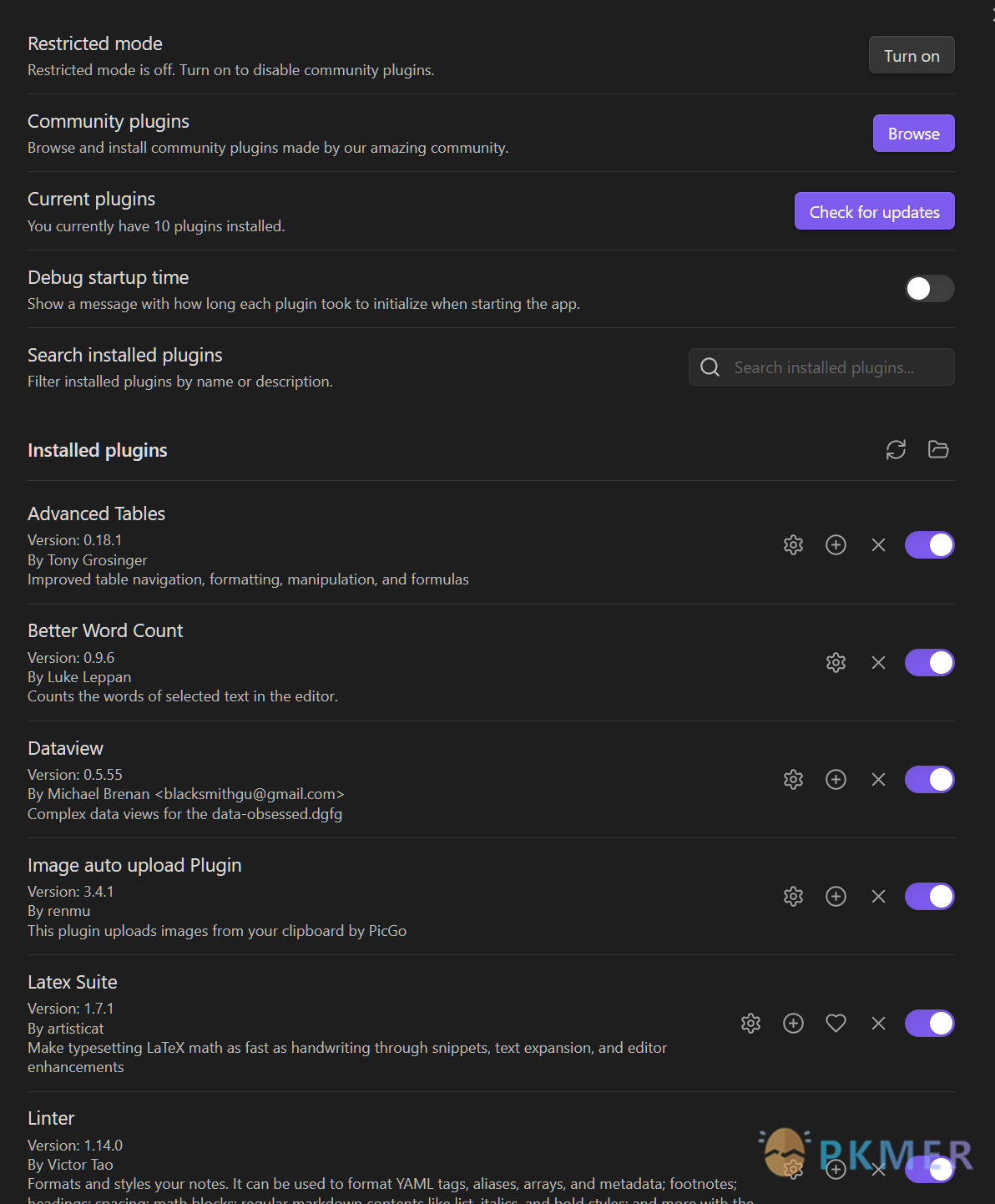
Task: Click 'By renmu' author text
Action: coord(59,911)
